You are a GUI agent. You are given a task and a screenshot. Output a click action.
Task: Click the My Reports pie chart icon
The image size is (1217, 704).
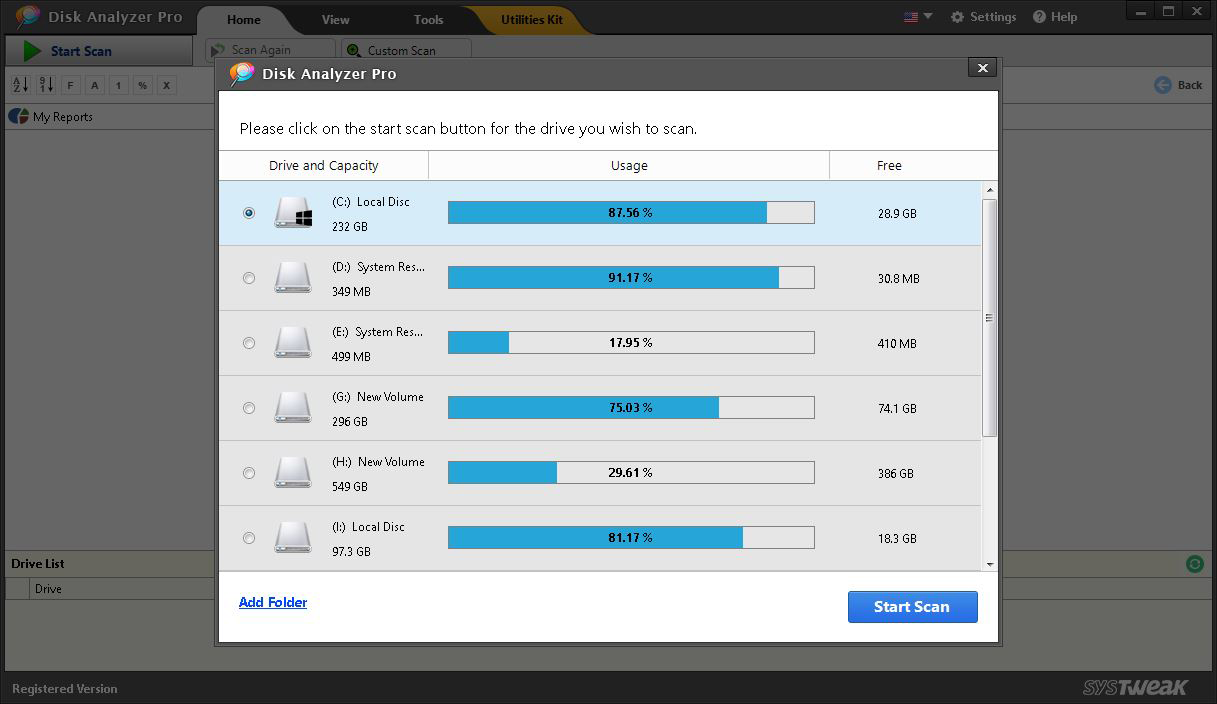click(x=19, y=116)
